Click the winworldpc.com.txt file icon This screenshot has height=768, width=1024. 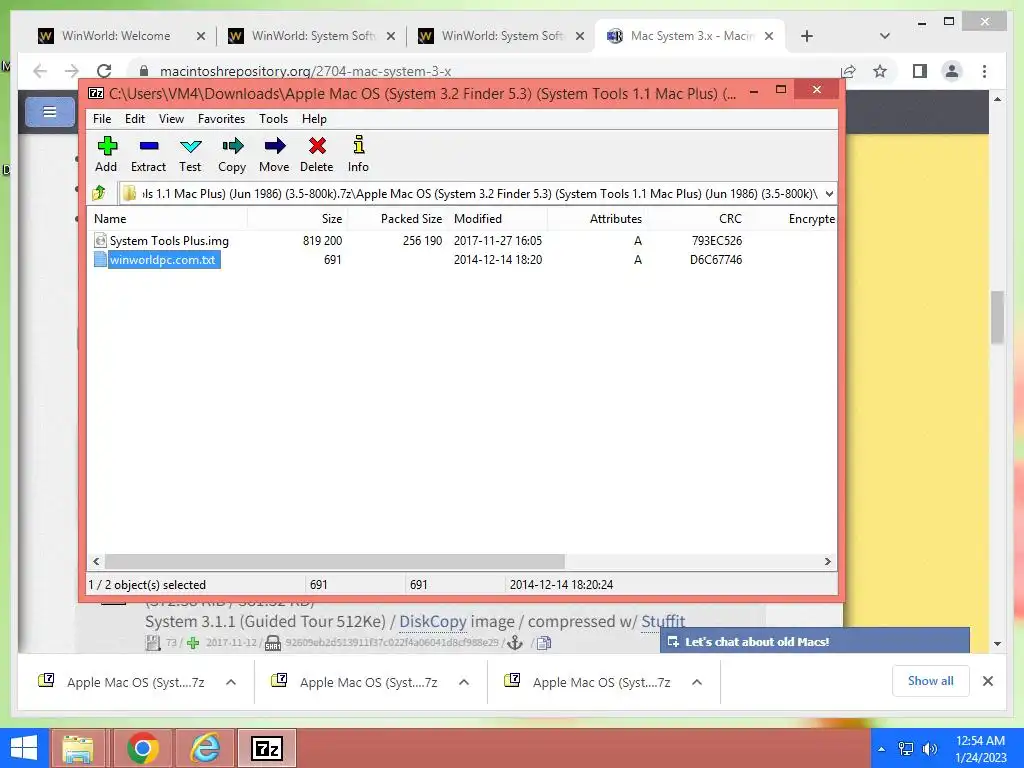click(100, 259)
